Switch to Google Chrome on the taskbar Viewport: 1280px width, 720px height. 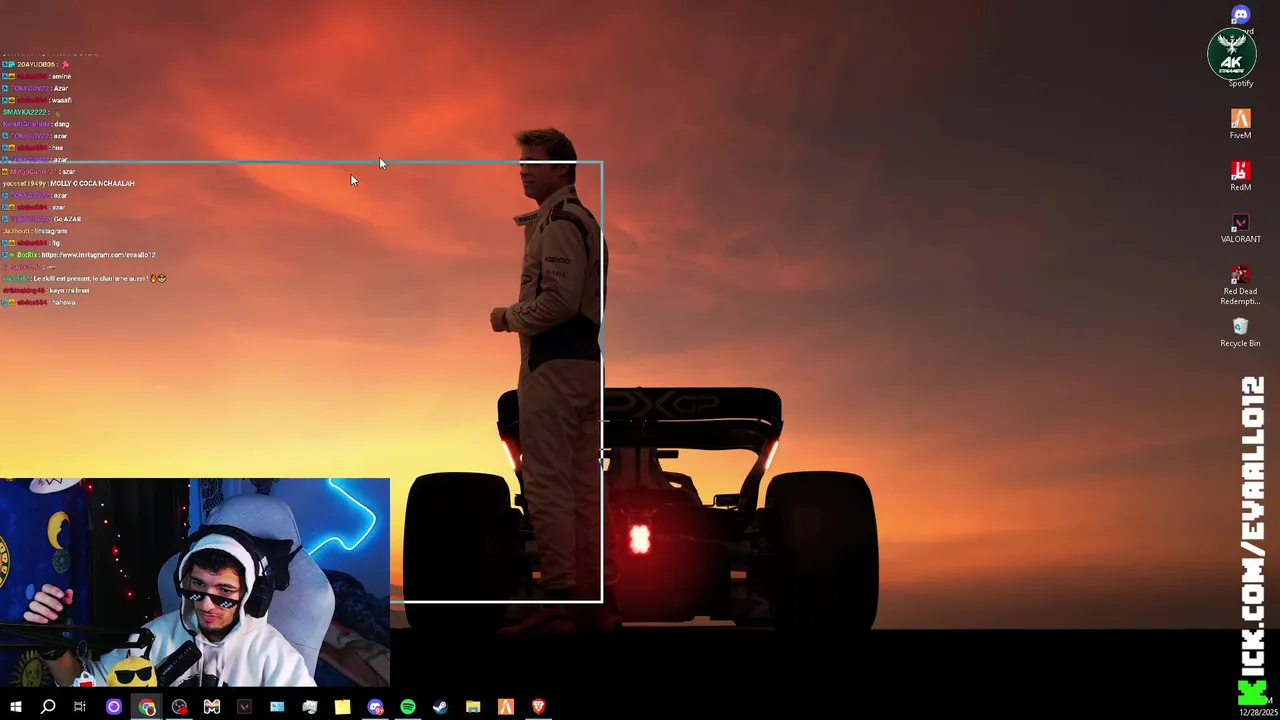(x=147, y=707)
